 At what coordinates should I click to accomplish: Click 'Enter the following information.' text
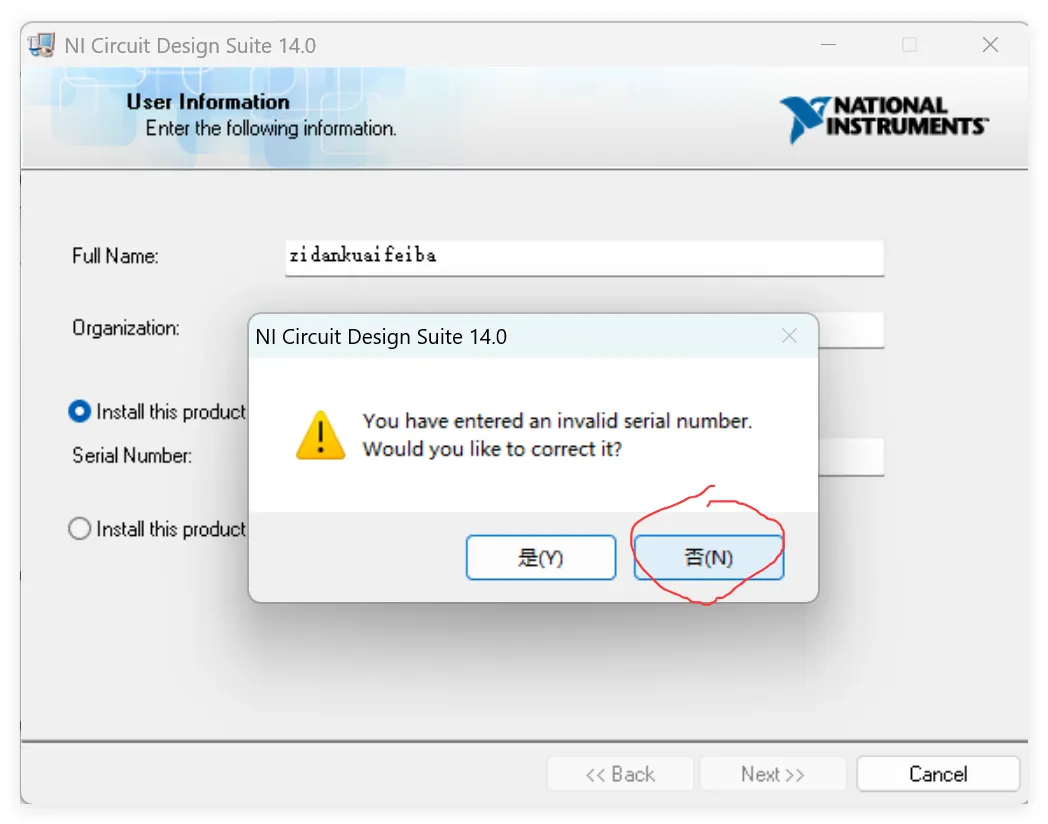[271, 128]
